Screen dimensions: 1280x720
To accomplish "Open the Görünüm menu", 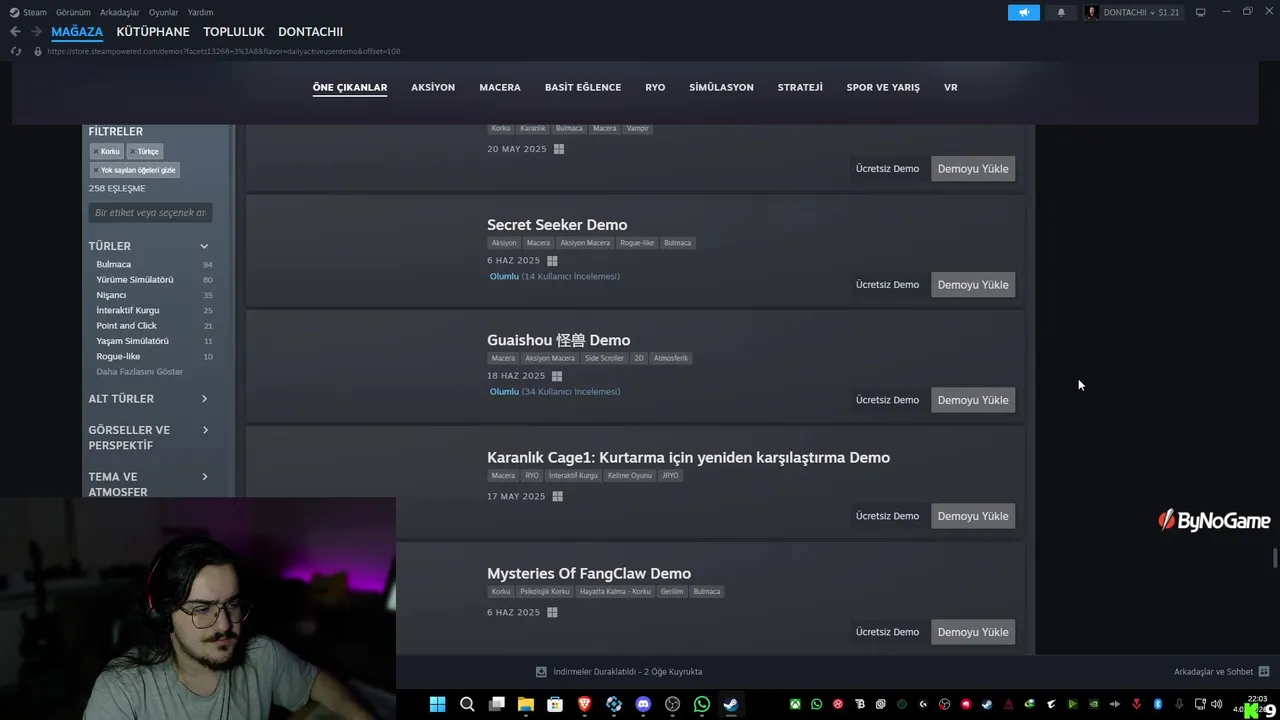I will click(73, 12).
